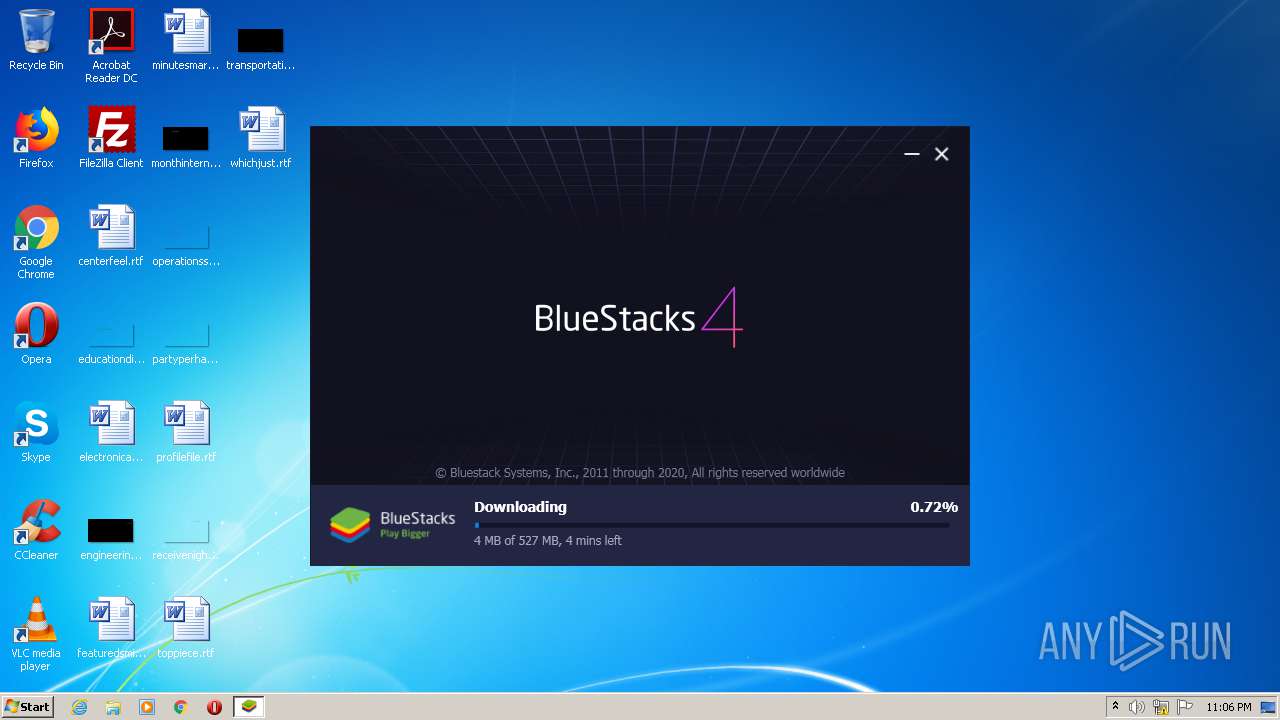The image size is (1280, 720).
Task: Launch VLC media player shortcut
Action: tap(36, 634)
